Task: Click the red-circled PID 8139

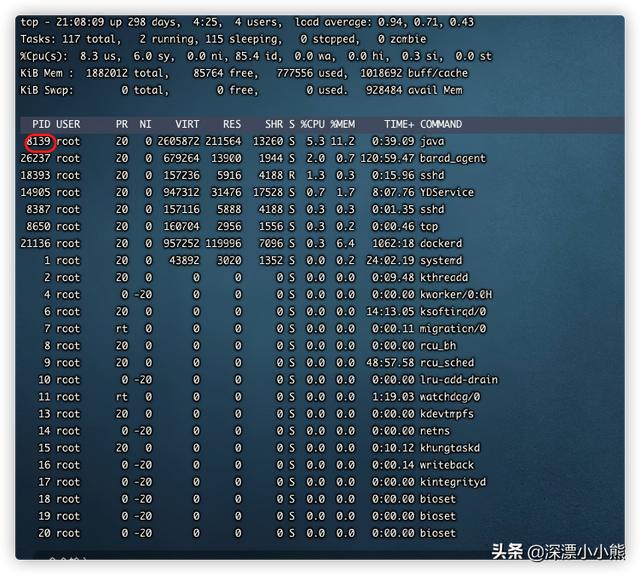Action: click(x=39, y=141)
